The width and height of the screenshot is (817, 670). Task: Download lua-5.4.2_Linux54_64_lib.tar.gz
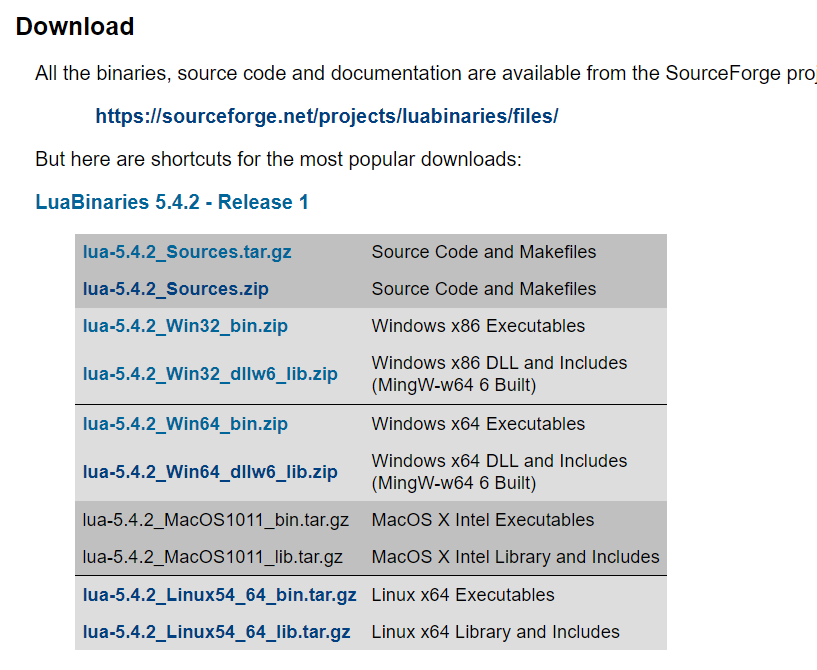coord(216,632)
